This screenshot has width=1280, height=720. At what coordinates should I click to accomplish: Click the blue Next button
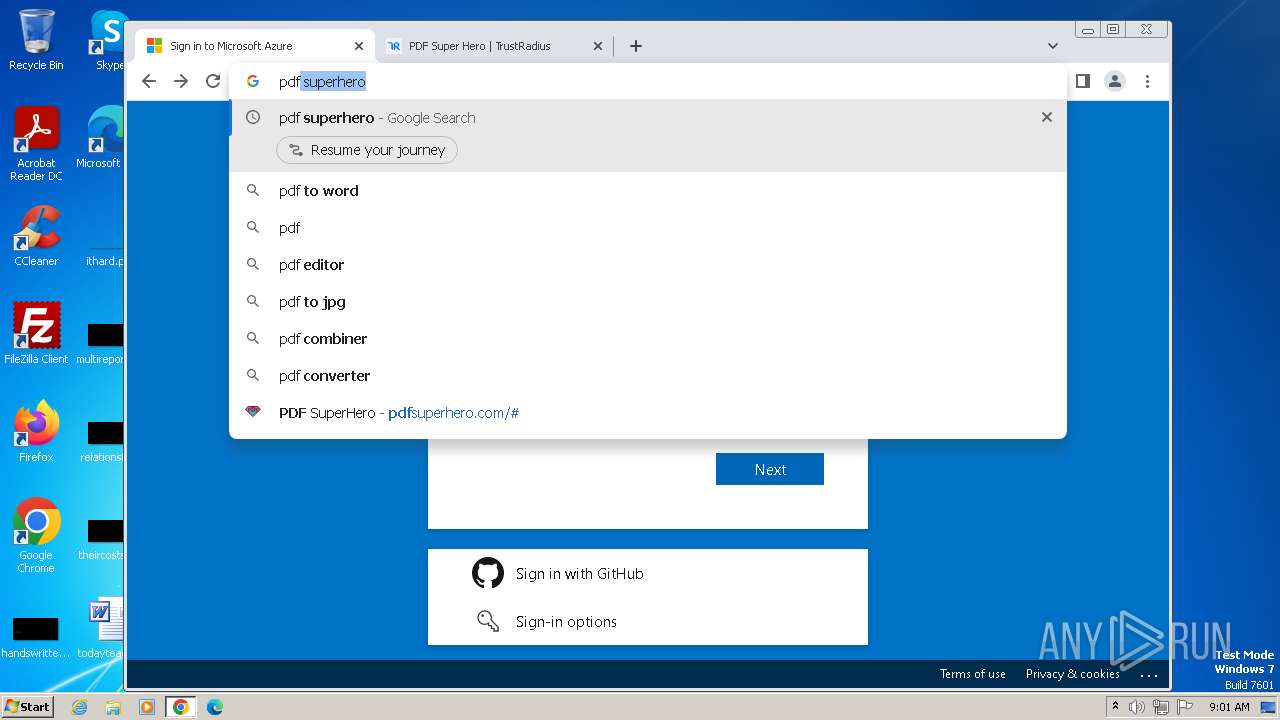tap(770, 469)
